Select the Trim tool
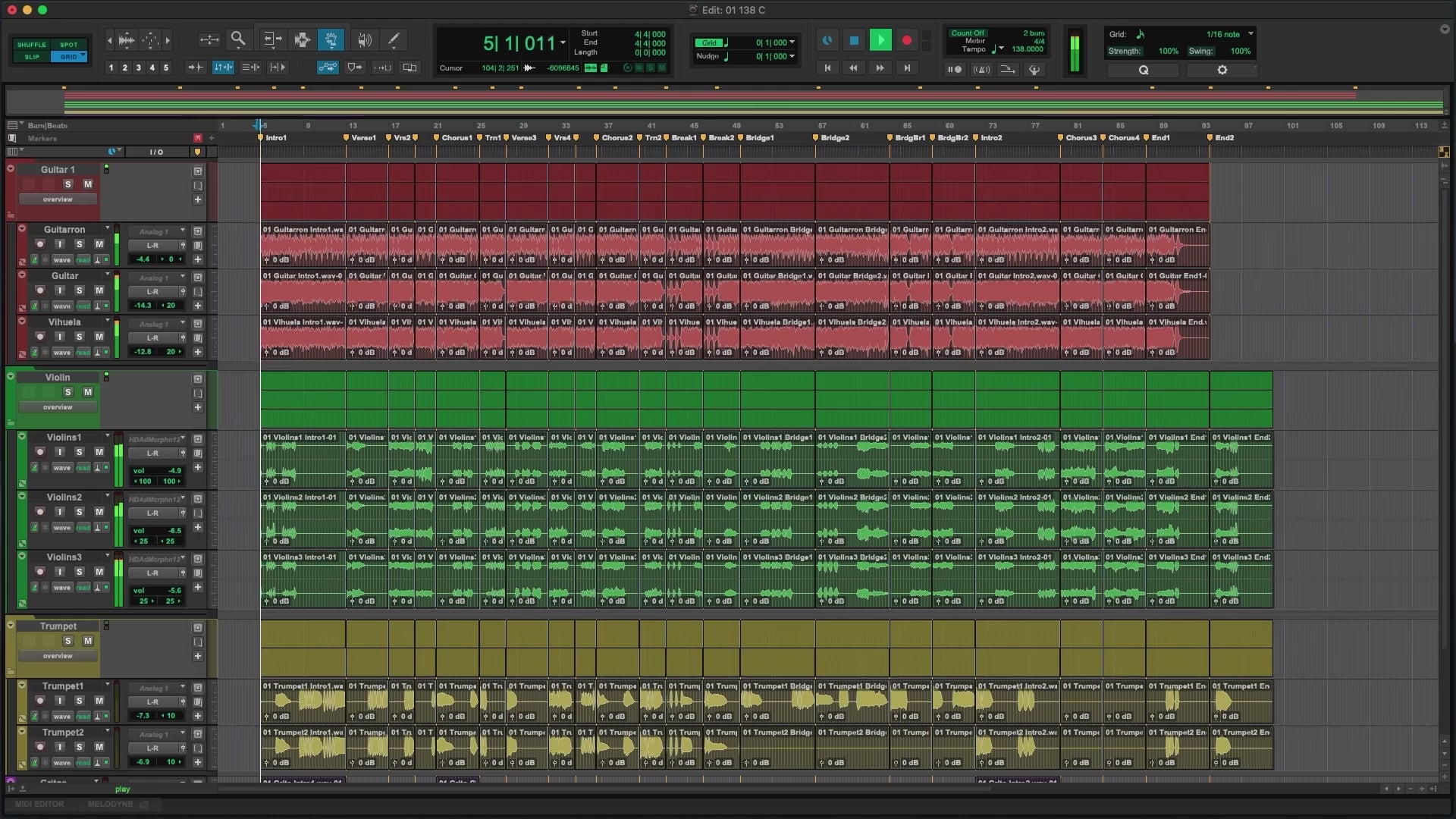1456x819 pixels. [271, 39]
